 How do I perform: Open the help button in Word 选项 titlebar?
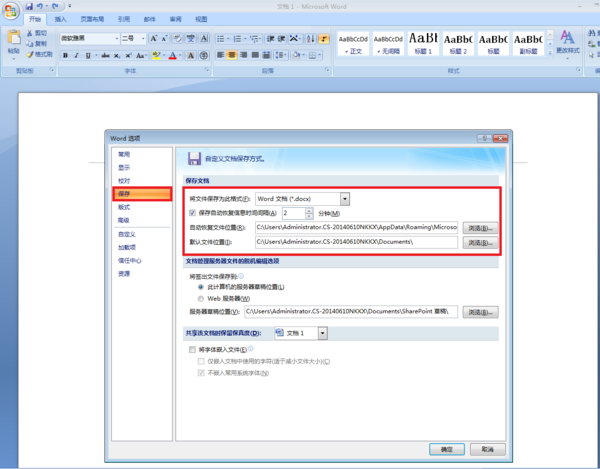click(484, 138)
